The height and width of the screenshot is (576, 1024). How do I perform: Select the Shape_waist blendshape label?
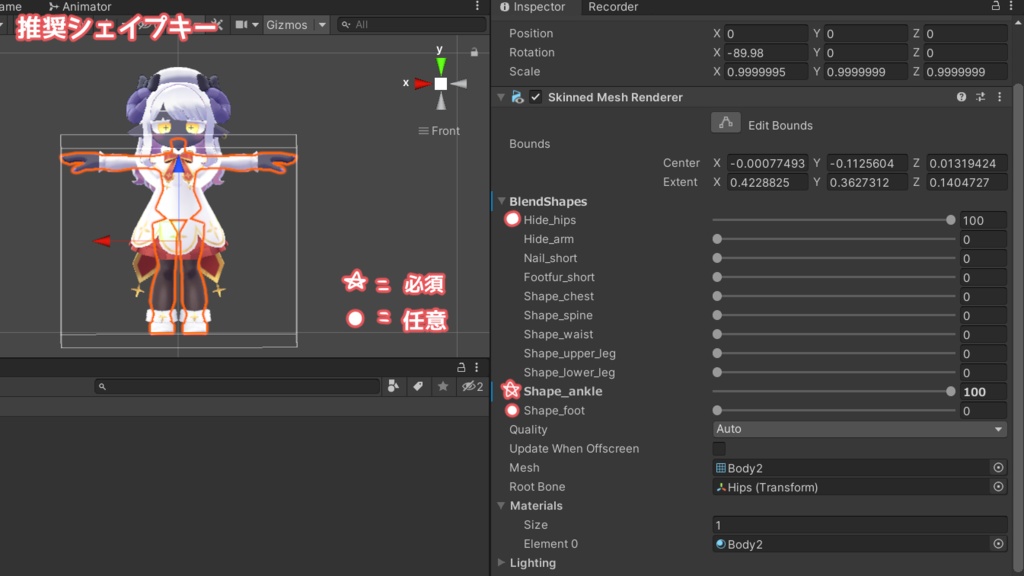(558, 334)
